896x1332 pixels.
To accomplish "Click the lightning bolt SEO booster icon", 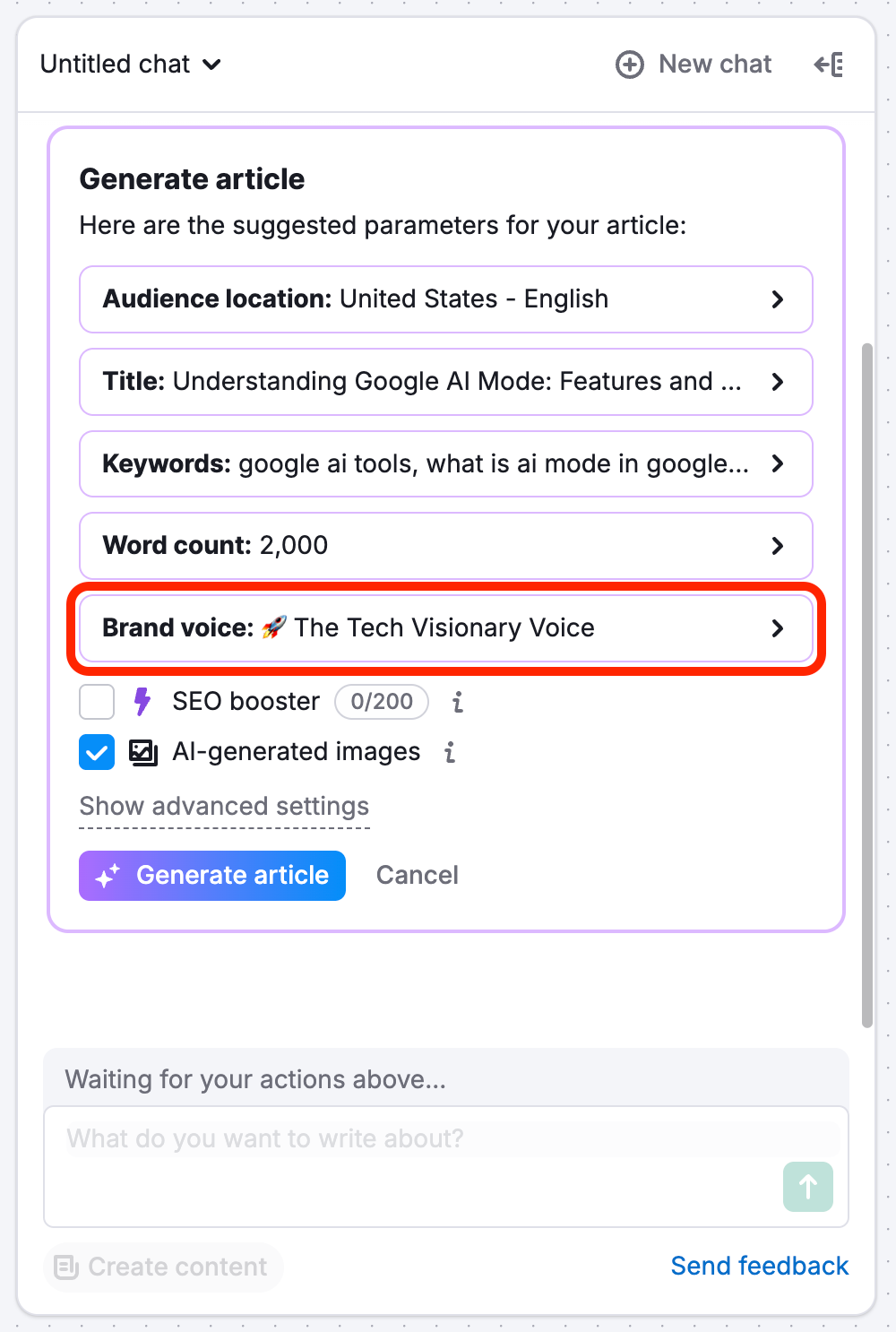I will click(x=143, y=702).
